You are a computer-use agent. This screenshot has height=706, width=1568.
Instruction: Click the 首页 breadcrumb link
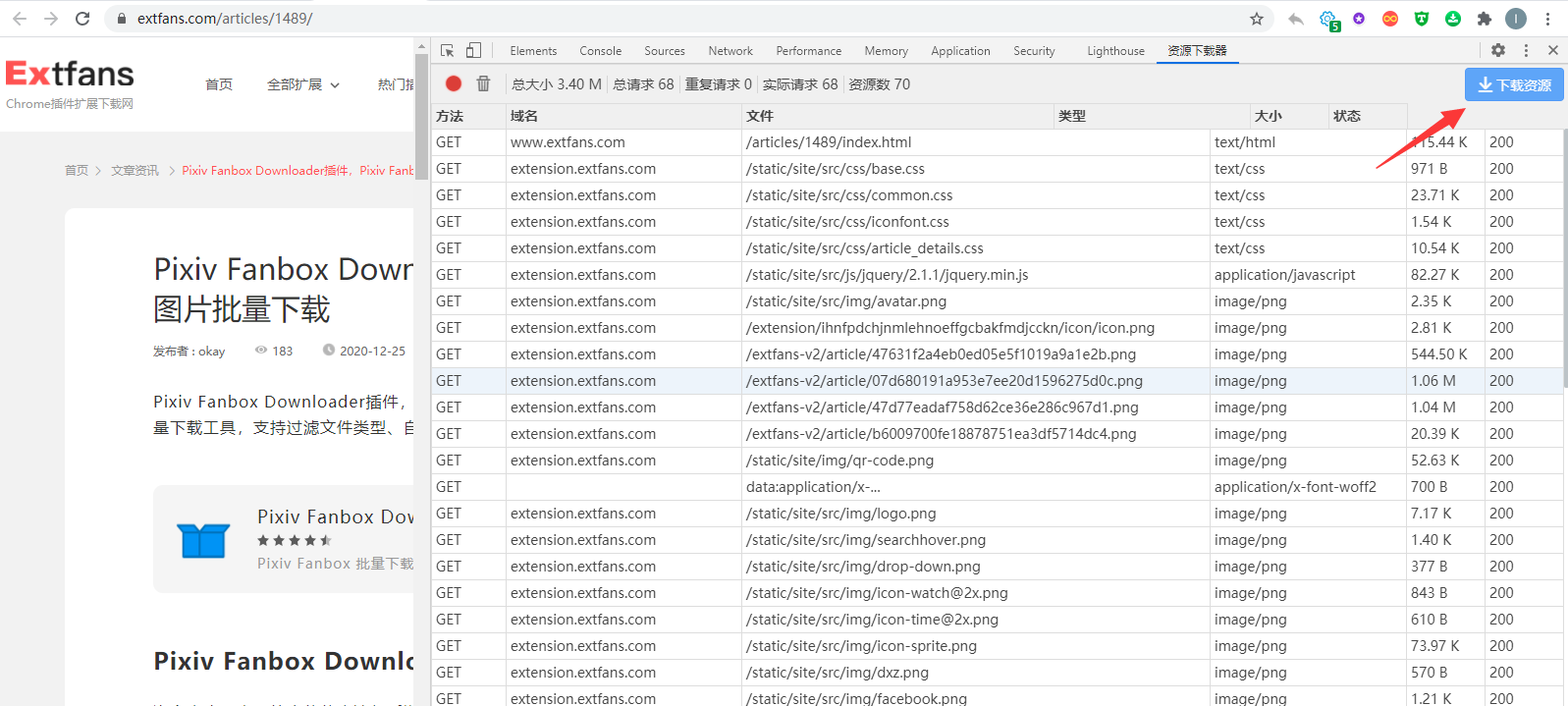[76, 170]
